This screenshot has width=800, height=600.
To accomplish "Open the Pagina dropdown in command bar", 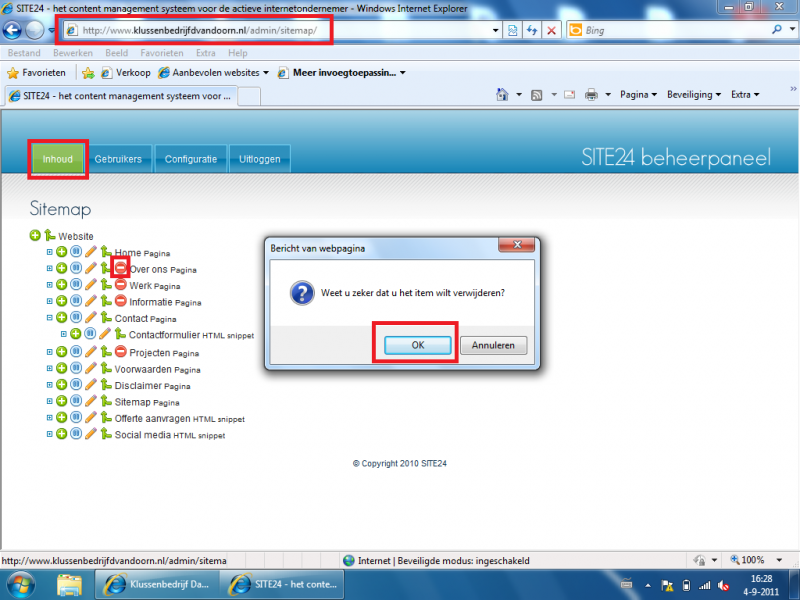I will click(x=637, y=95).
